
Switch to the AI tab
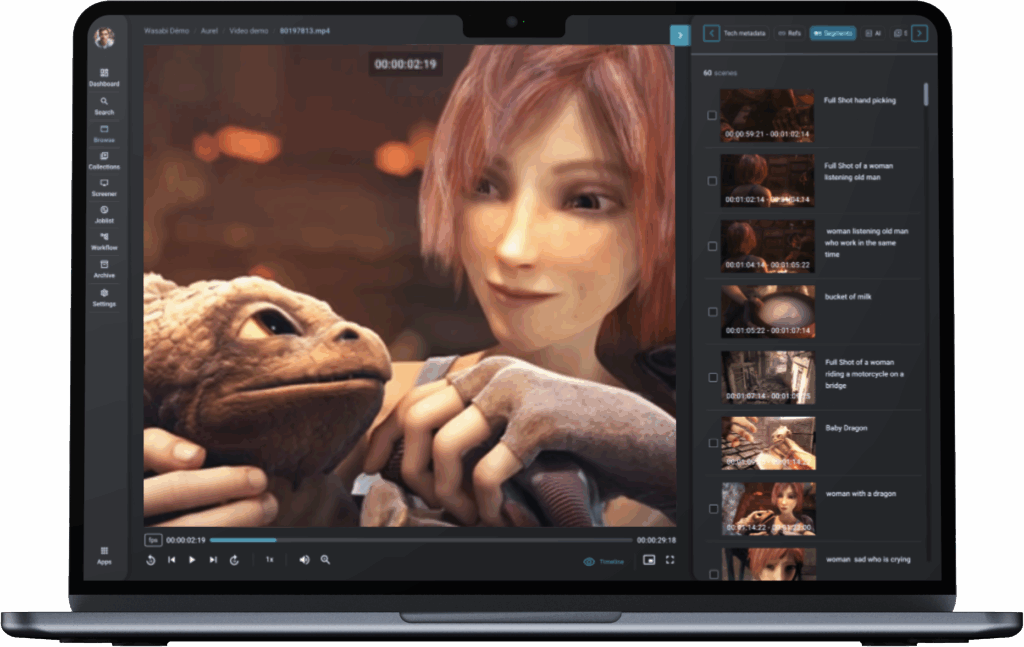(x=873, y=33)
